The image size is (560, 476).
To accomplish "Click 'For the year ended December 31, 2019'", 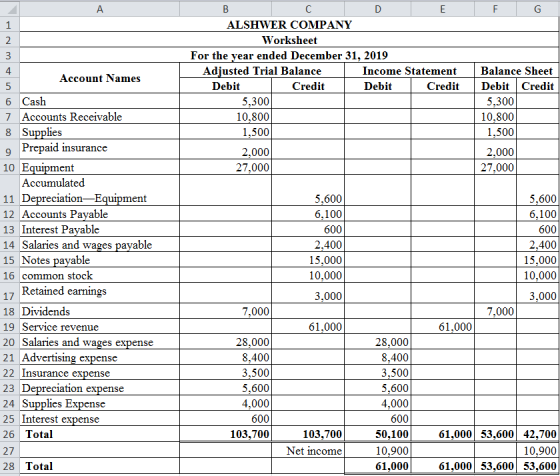I will tap(289, 55).
